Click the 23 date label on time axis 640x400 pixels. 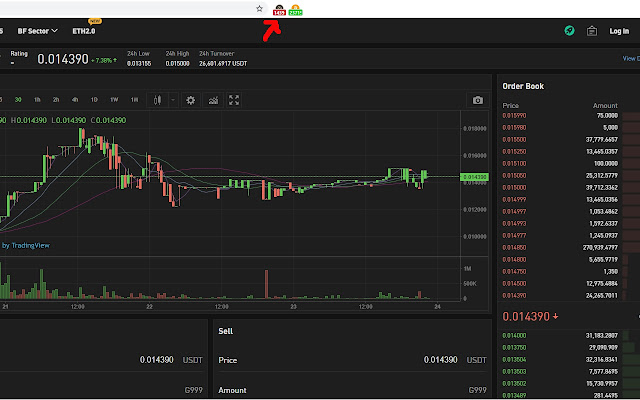(x=293, y=307)
